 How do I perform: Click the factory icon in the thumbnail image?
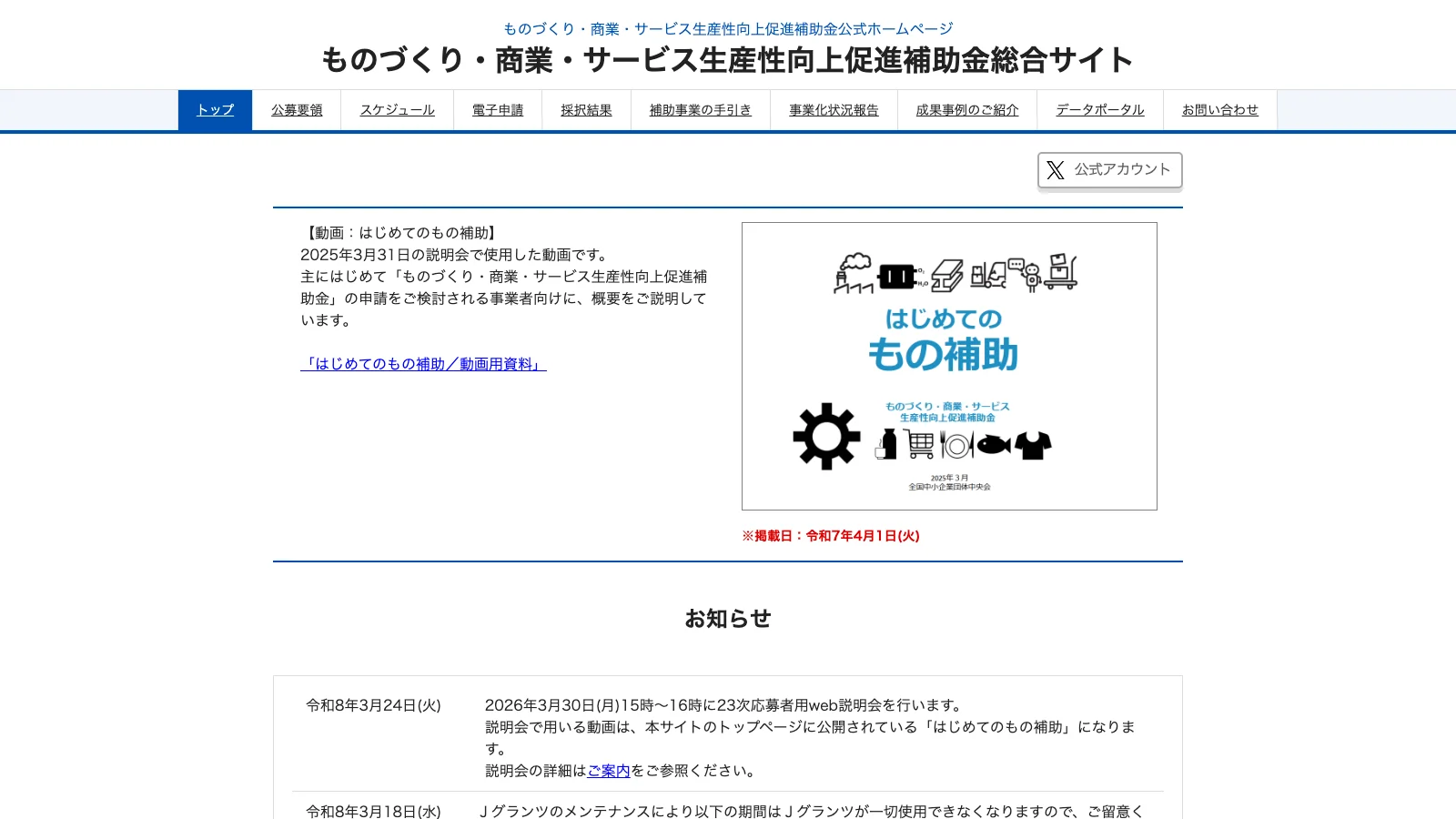pyautogui.click(x=852, y=273)
